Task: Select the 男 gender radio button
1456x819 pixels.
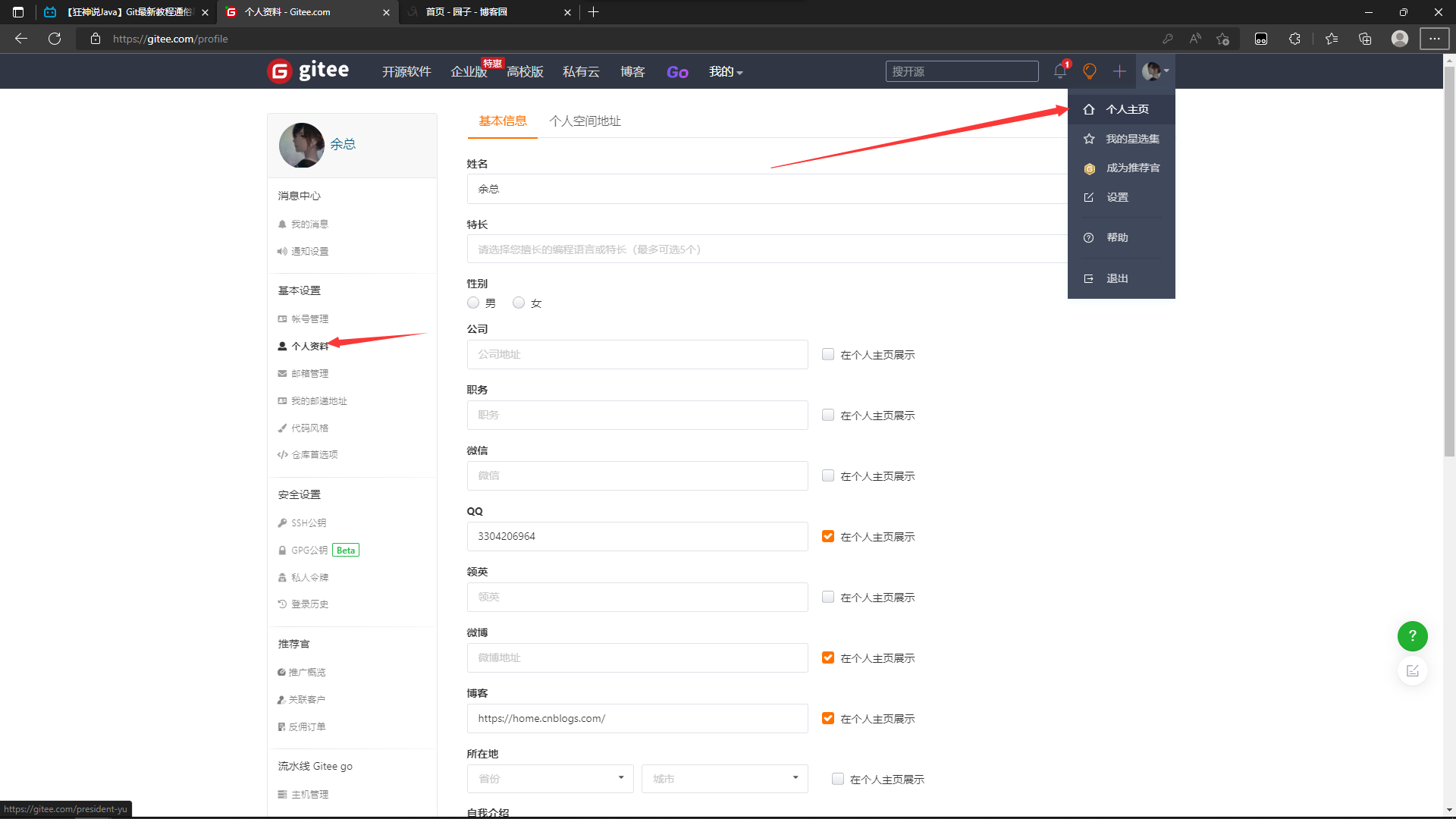Action: point(473,303)
